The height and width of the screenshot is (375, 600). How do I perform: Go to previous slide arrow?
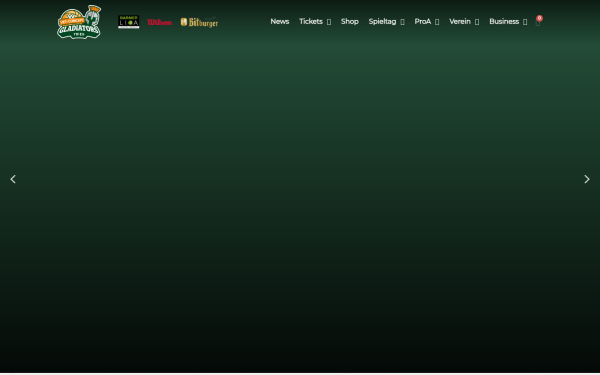pos(13,179)
